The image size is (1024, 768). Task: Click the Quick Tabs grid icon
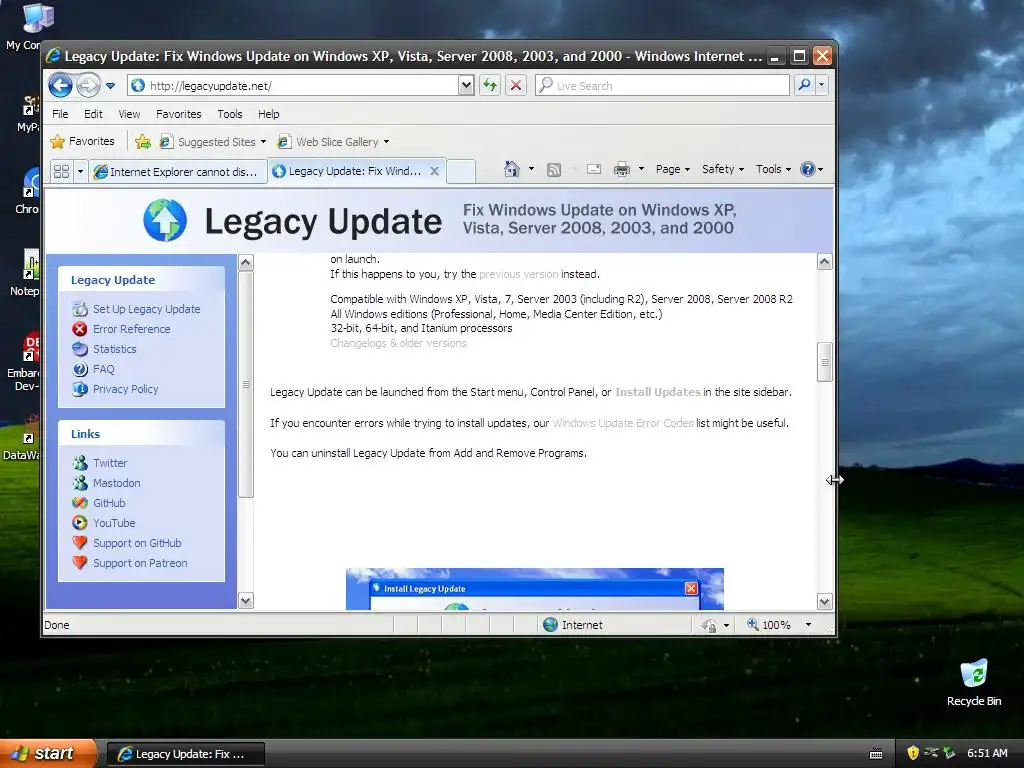point(61,171)
